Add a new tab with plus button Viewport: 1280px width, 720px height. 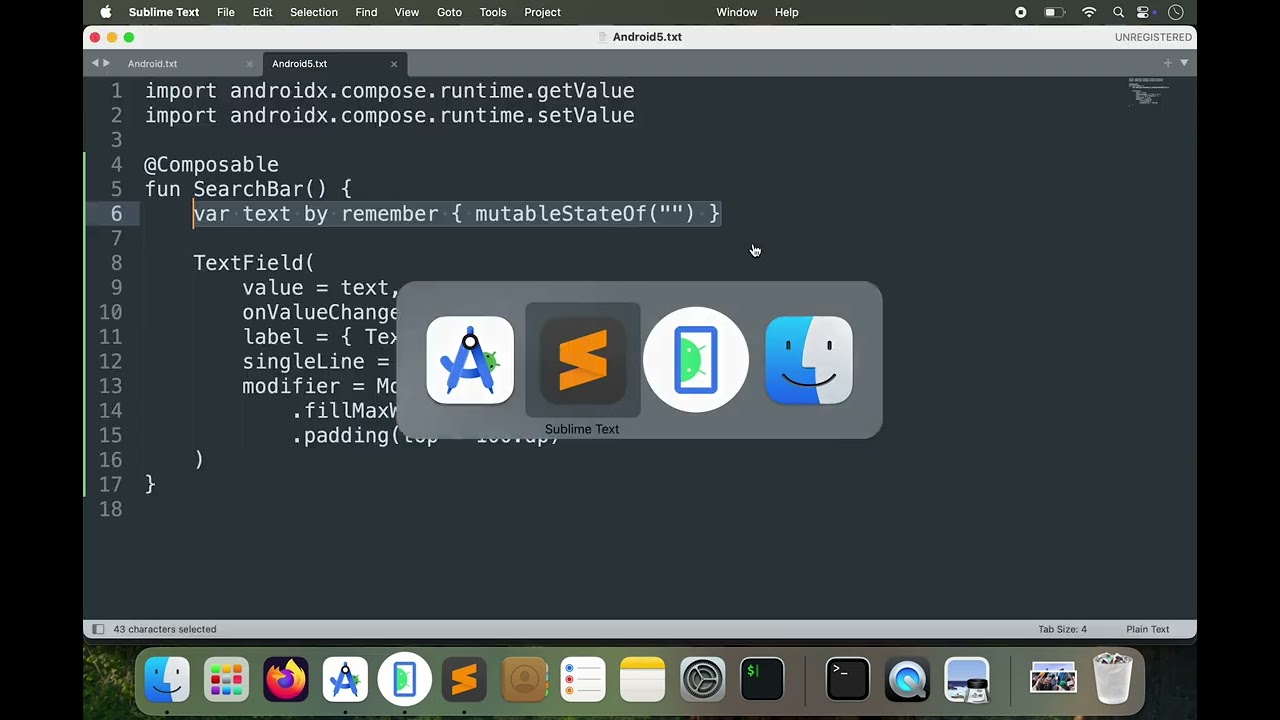click(x=1167, y=63)
